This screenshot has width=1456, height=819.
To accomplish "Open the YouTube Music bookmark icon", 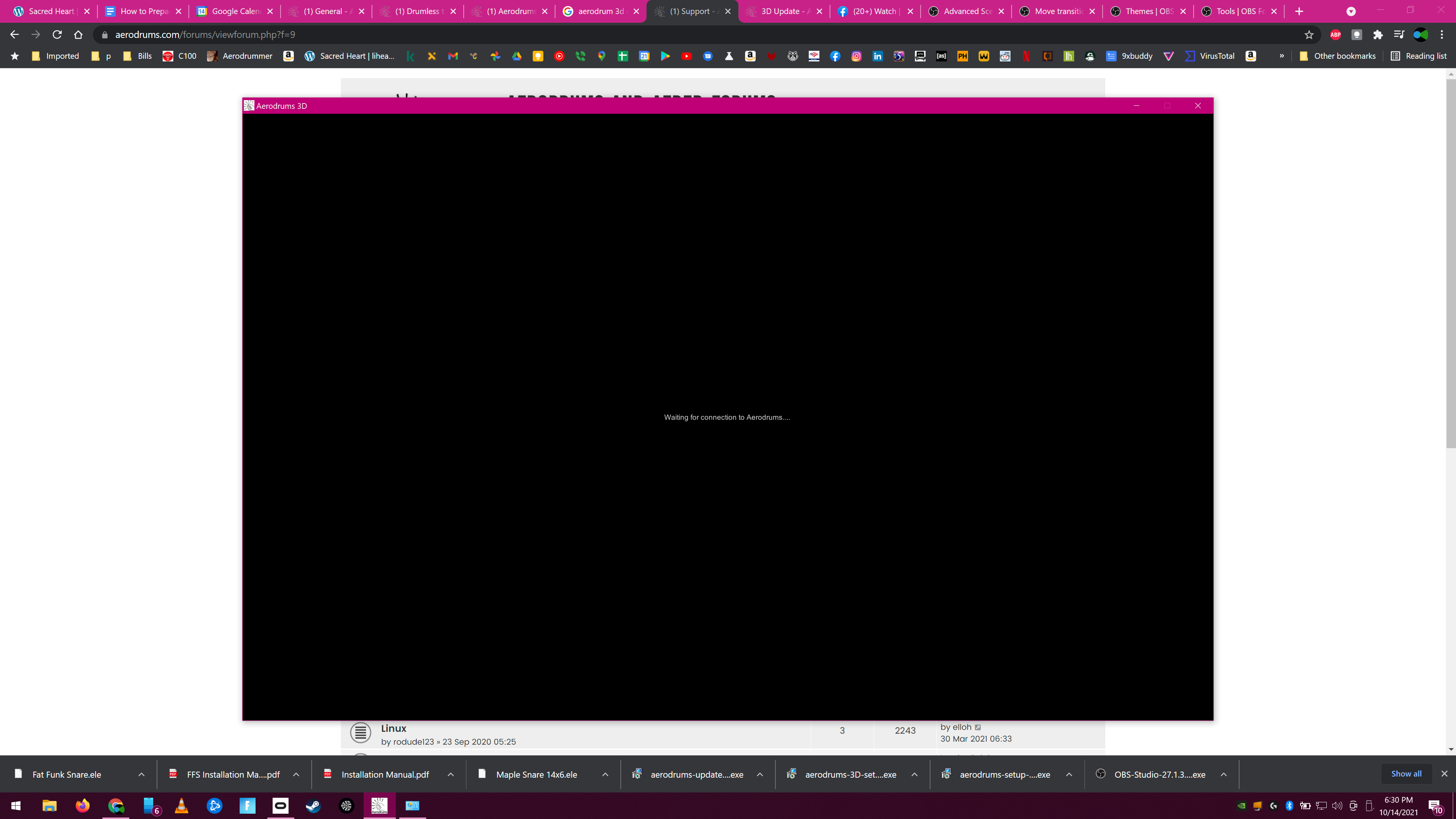I will tap(559, 56).
